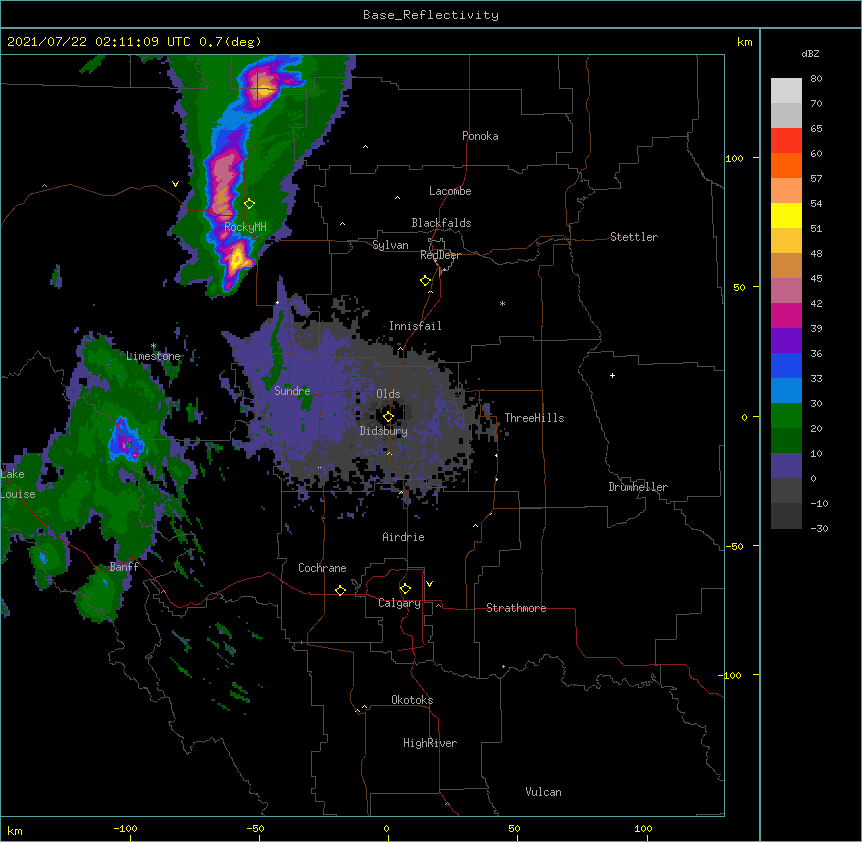Pick the purple 36-39 dBZ legend swatch

pos(786,340)
